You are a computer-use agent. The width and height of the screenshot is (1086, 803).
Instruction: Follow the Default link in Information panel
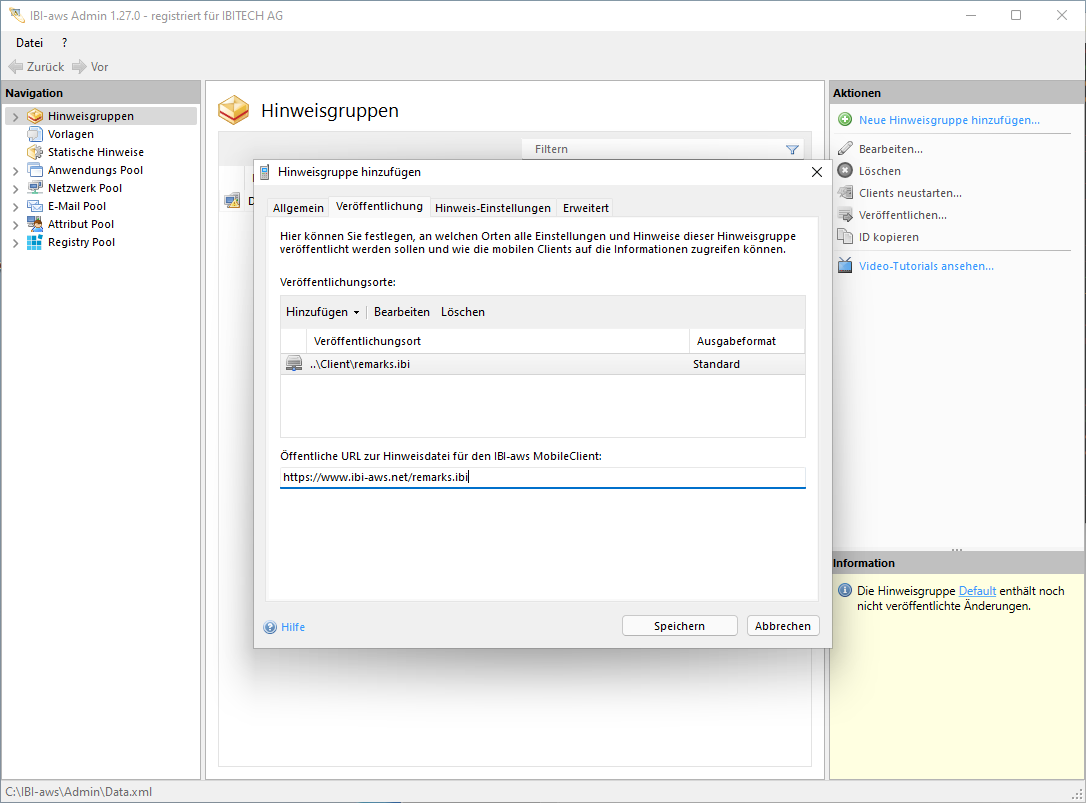977,591
